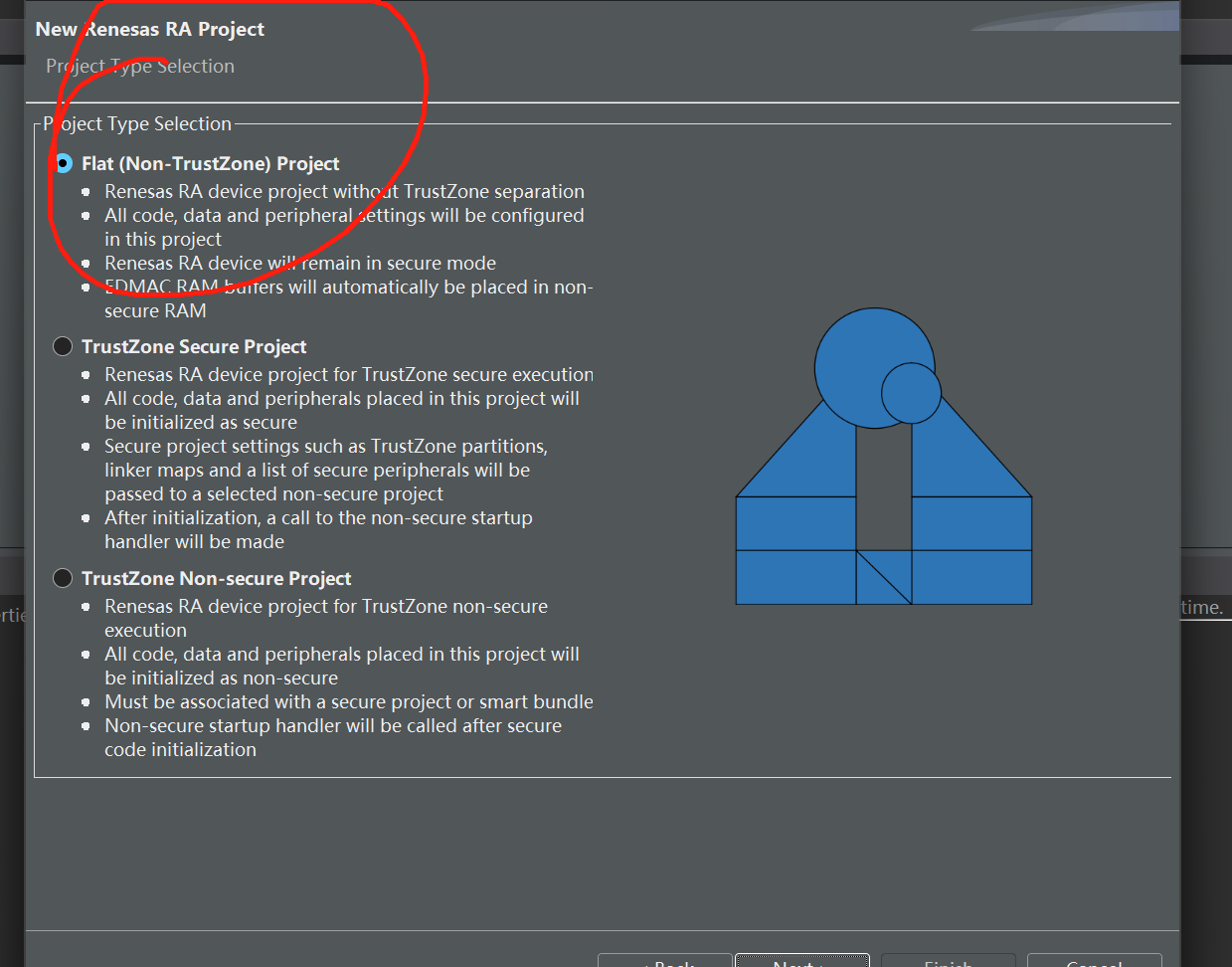The height and width of the screenshot is (967, 1232).
Task: Choose the TrustZone Secure Project option
Action: click(x=63, y=346)
